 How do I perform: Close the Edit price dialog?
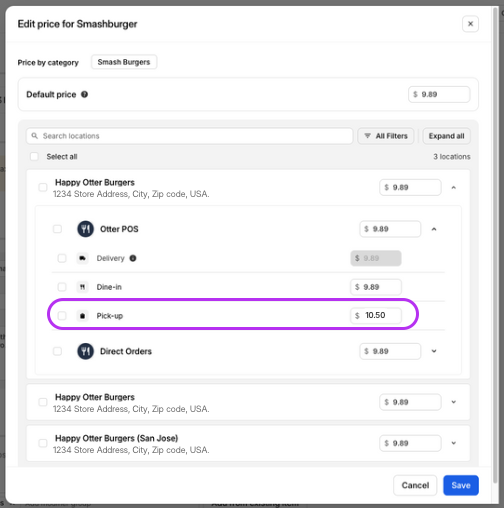470,24
